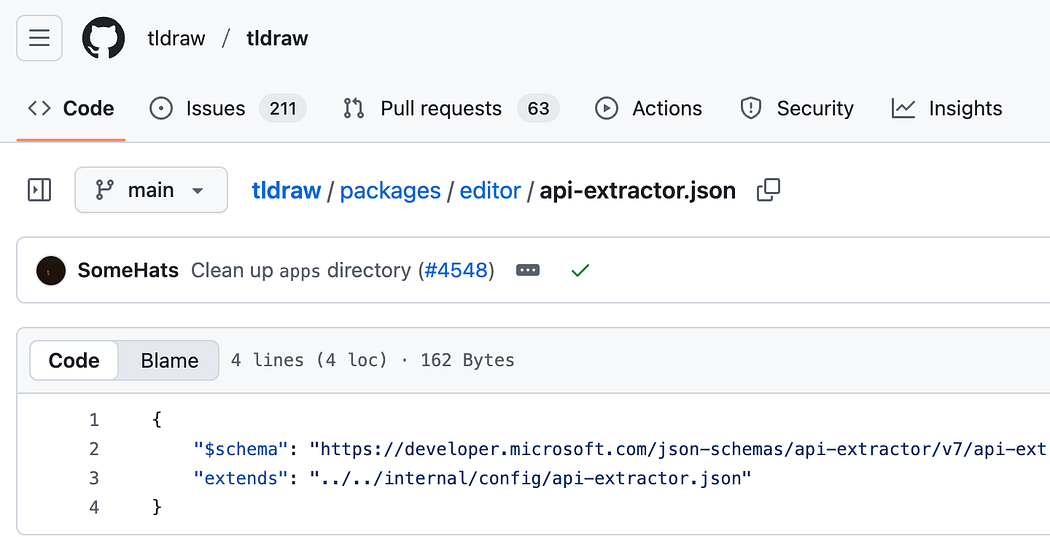Open the main branch dropdown

tap(151, 190)
